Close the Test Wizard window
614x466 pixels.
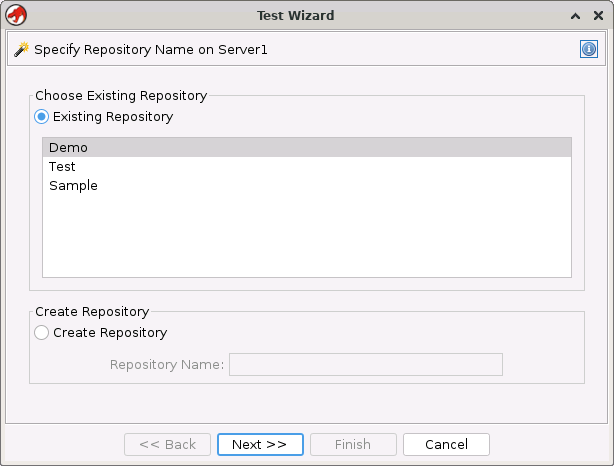click(x=598, y=16)
